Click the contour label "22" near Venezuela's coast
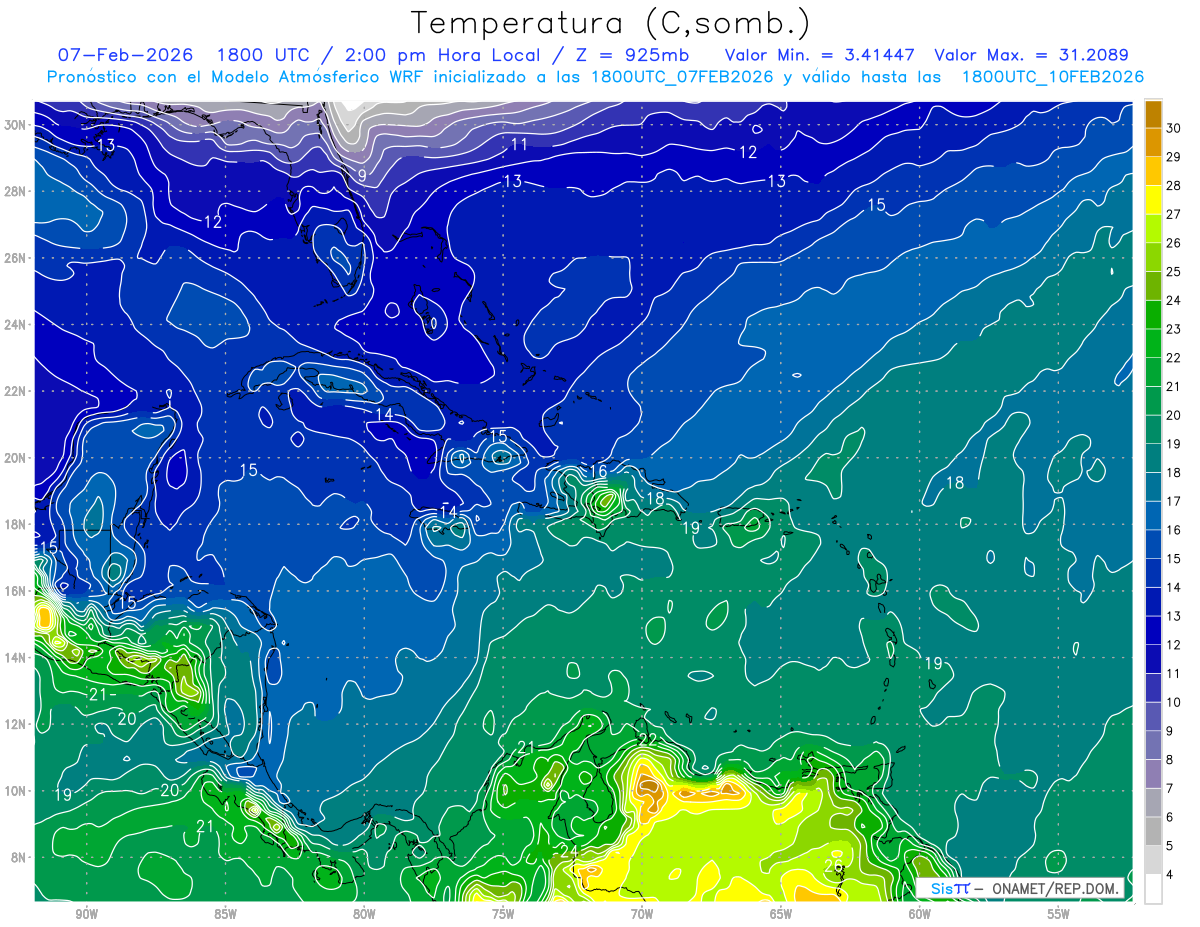Viewport: 1200px width, 927px height. (x=647, y=741)
